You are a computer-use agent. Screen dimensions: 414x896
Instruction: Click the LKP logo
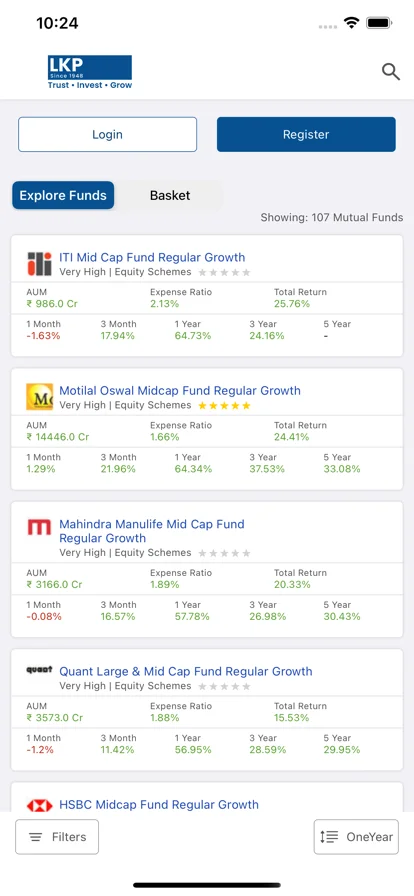pyautogui.click(x=90, y=72)
